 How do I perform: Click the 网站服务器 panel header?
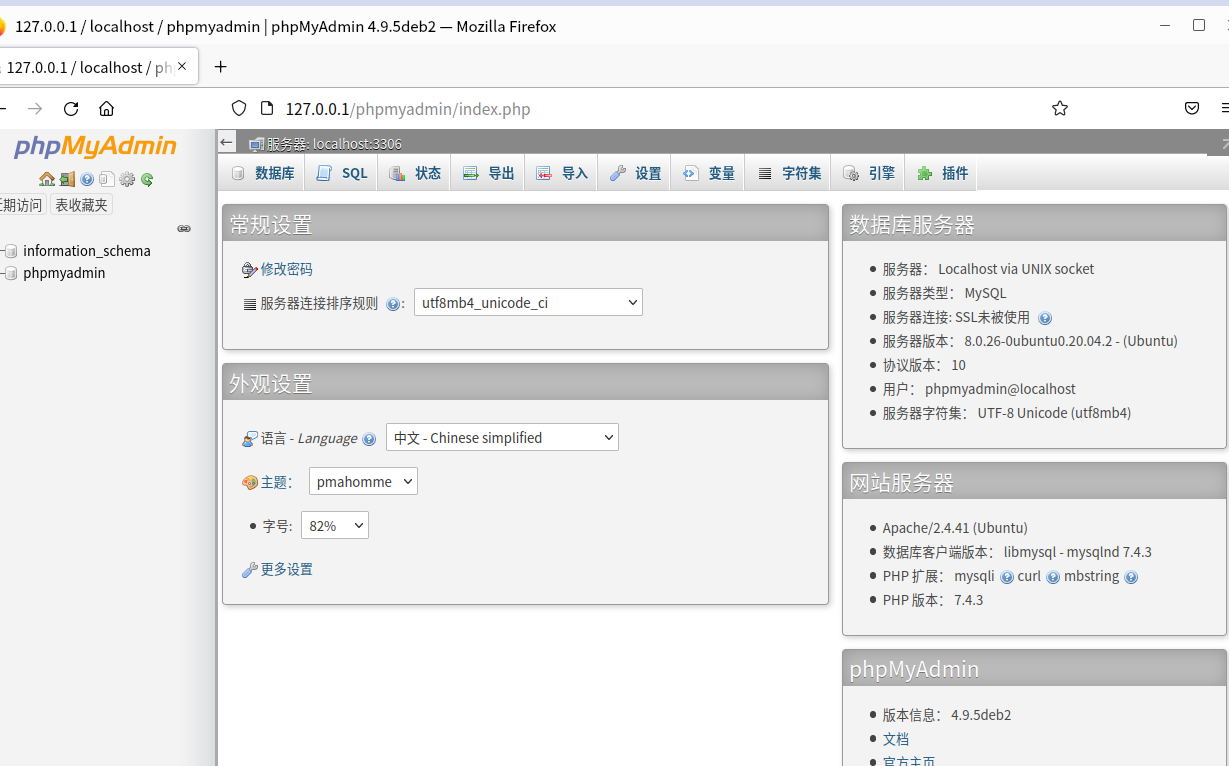click(x=1035, y=482)
